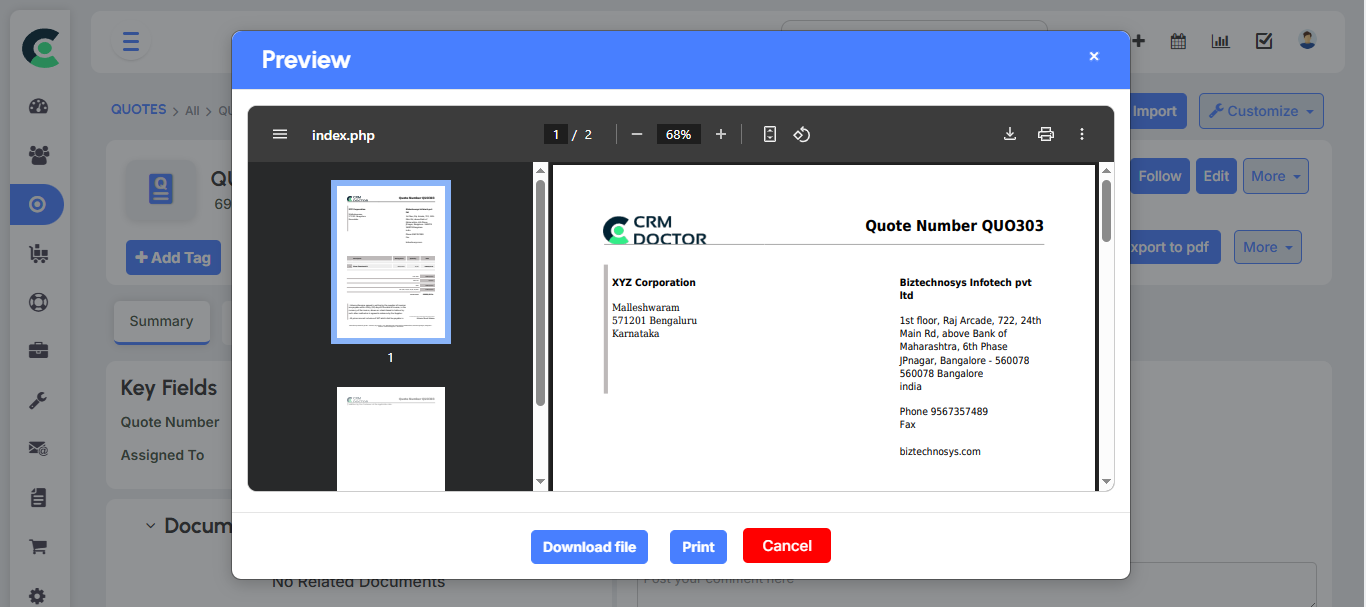Open the dashboard icon in sidebar
This screenshot has width=1366, height=607.
(38, 107)
